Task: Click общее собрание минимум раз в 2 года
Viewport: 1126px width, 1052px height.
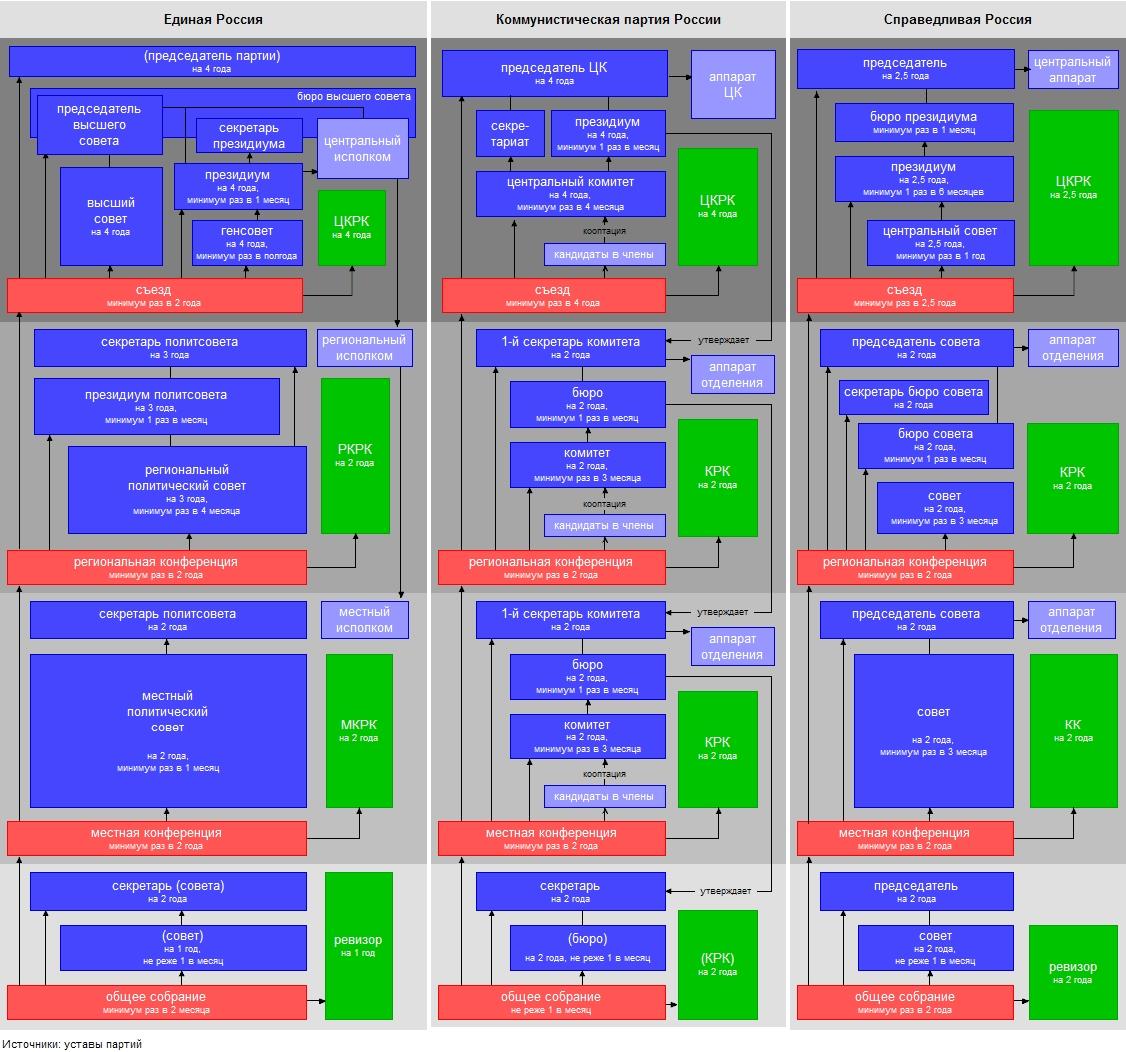Action: pos(905,1002)
